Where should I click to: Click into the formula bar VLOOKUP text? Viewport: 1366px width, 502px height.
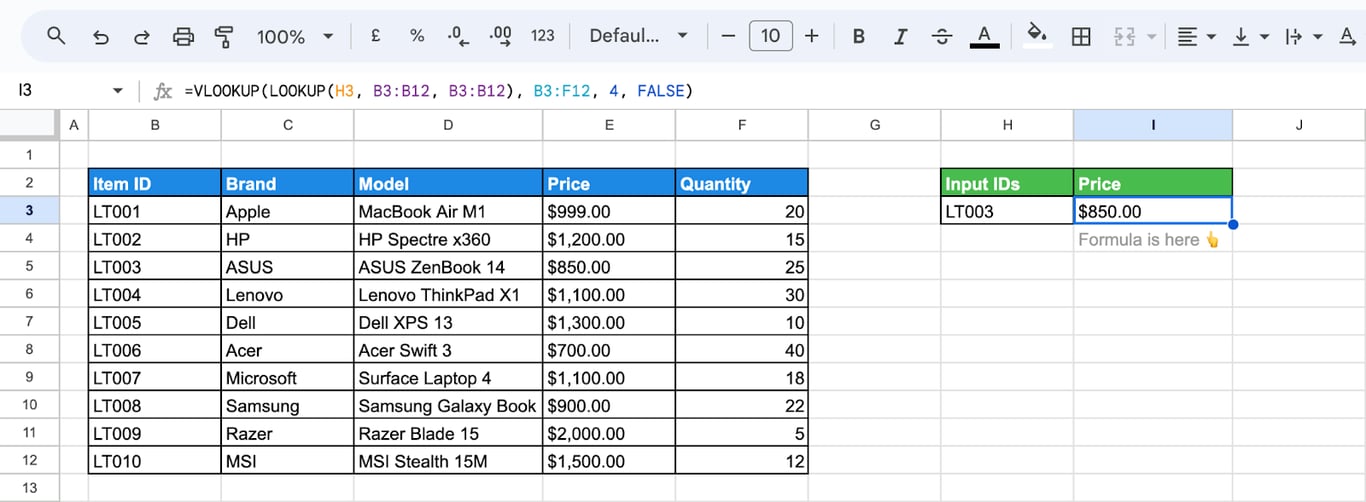[x=439, y=91]
